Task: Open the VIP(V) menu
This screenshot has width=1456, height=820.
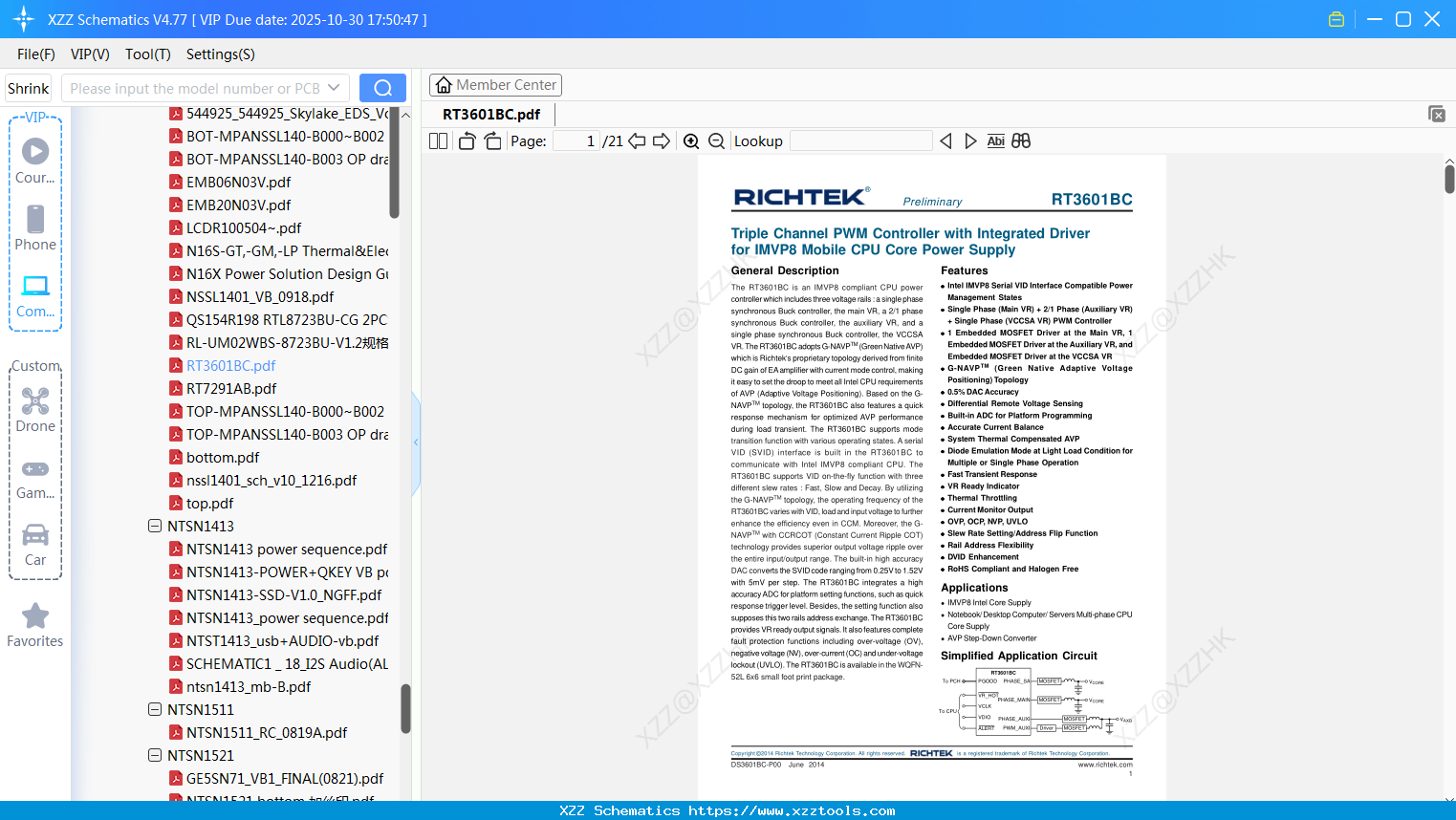Action: [90, 54]
